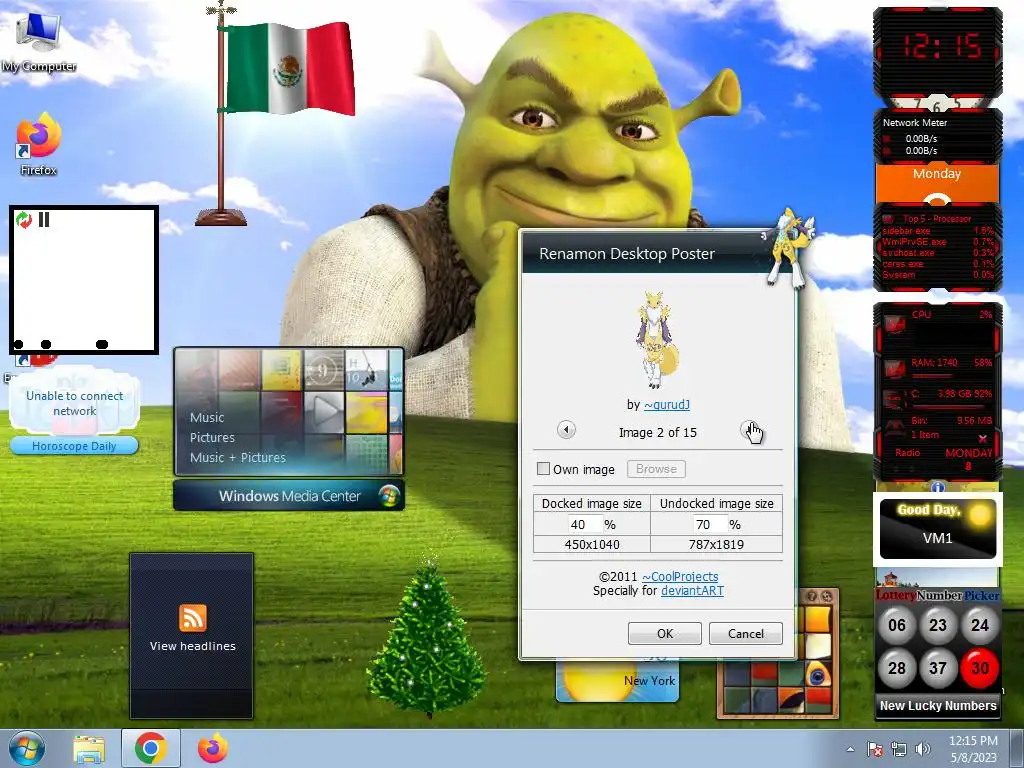Go to the next image with right arrow
The image size is (1024, 768).
coord(749,430)
